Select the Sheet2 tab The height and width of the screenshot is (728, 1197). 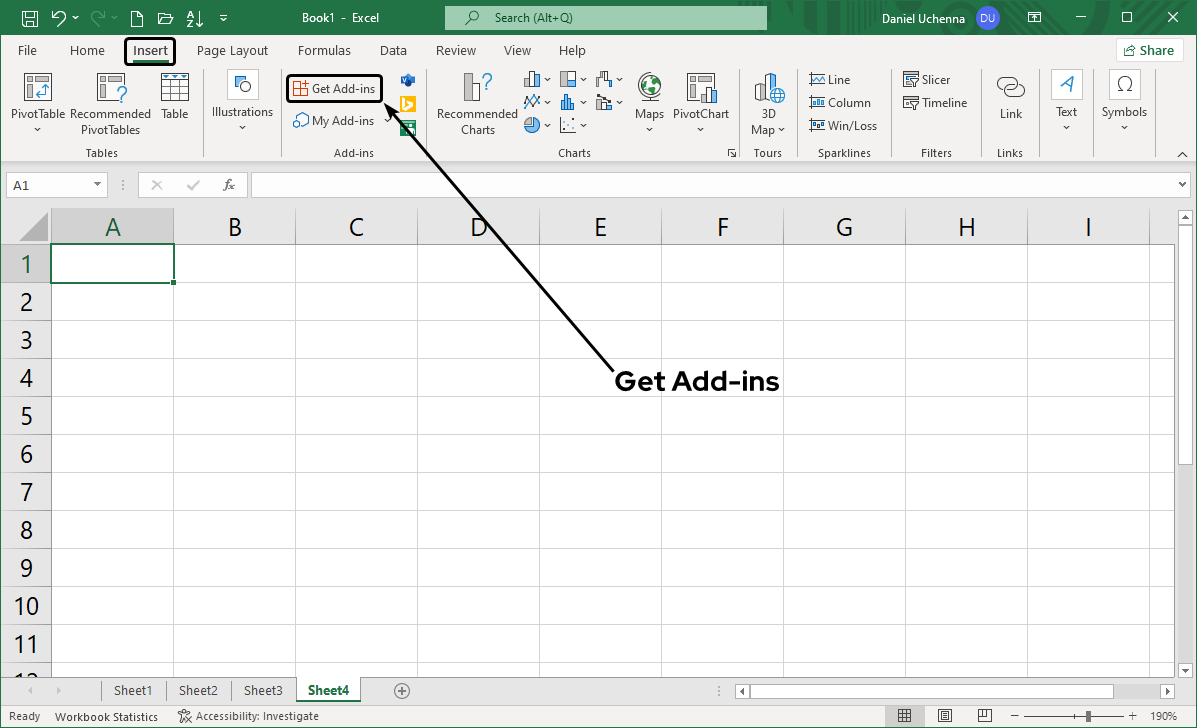pyautogui.click(x=197, y=690)
